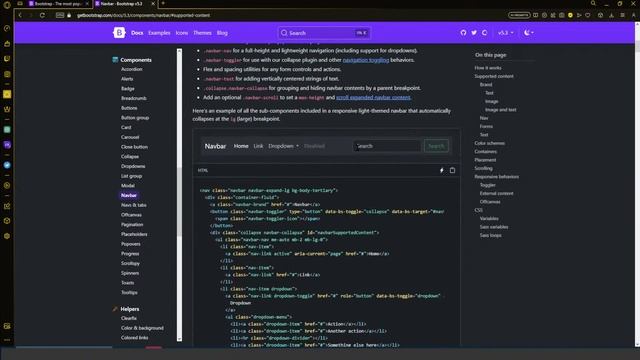Open the Open Collective icon link
This screenshot has height=360, width=640.
(x=484, y=33)
